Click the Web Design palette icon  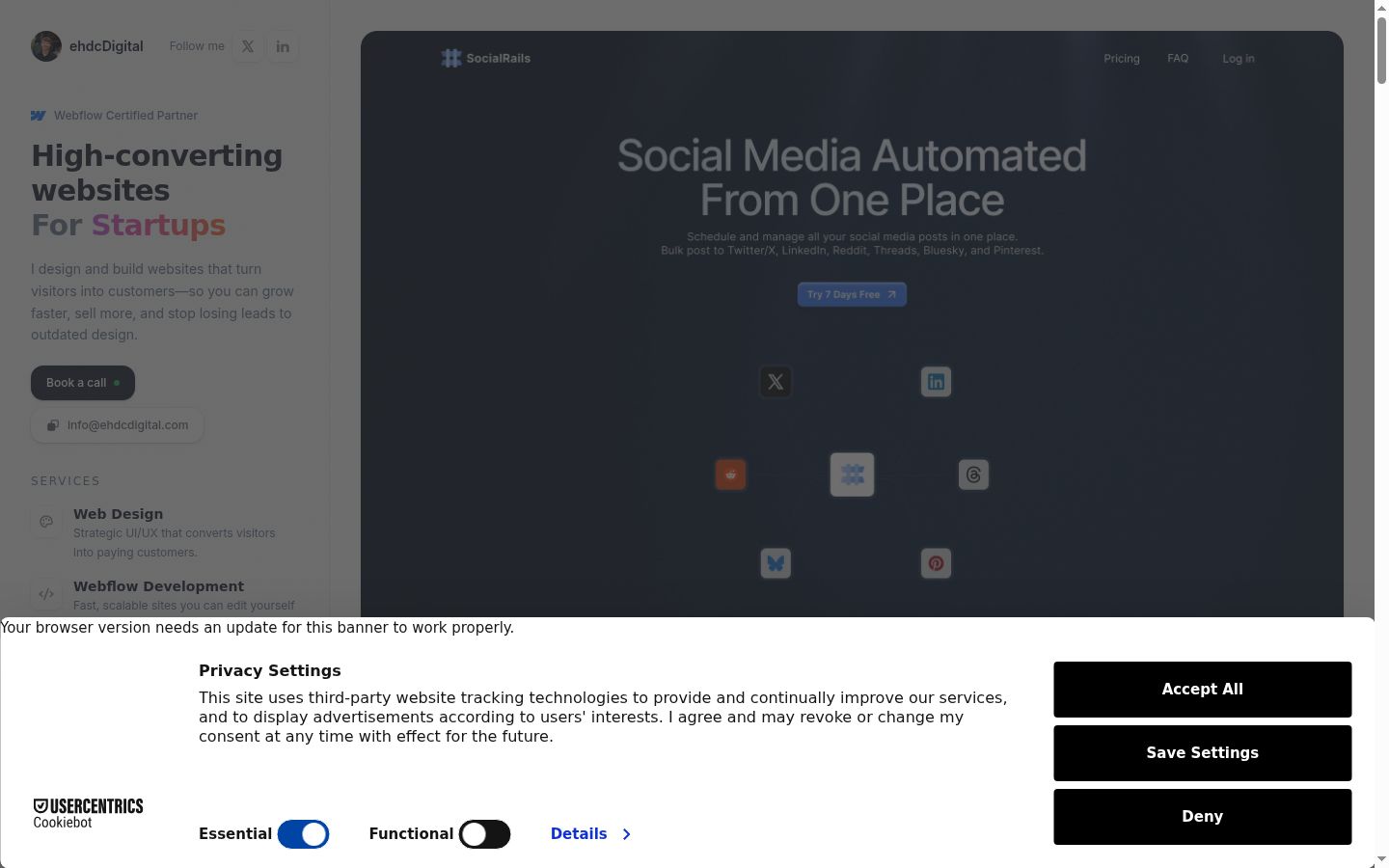pyautogui.click(x=46, y=522)
